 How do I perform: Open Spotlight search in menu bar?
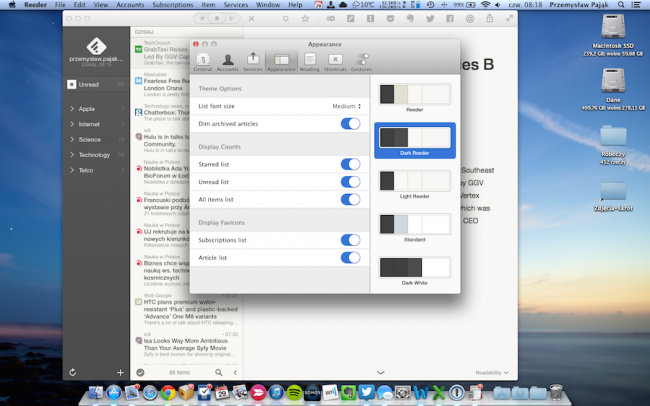(621, 5)
